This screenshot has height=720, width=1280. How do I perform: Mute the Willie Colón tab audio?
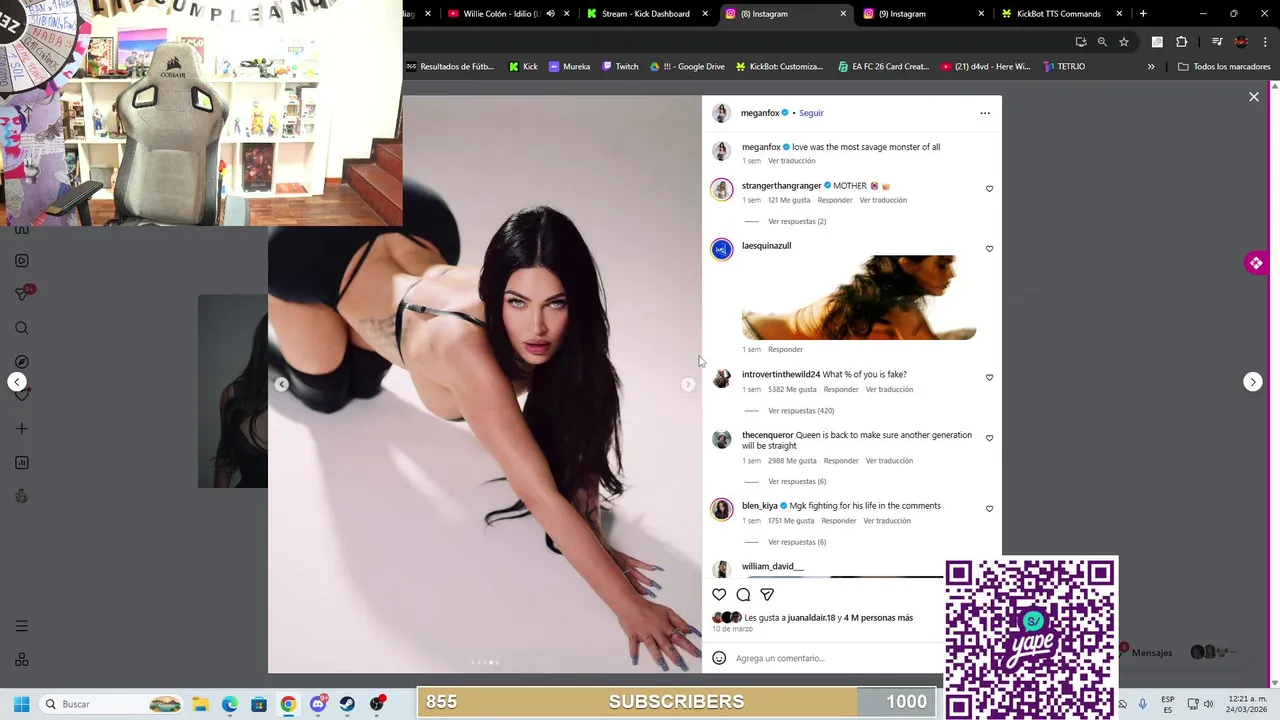coord(550,14)
